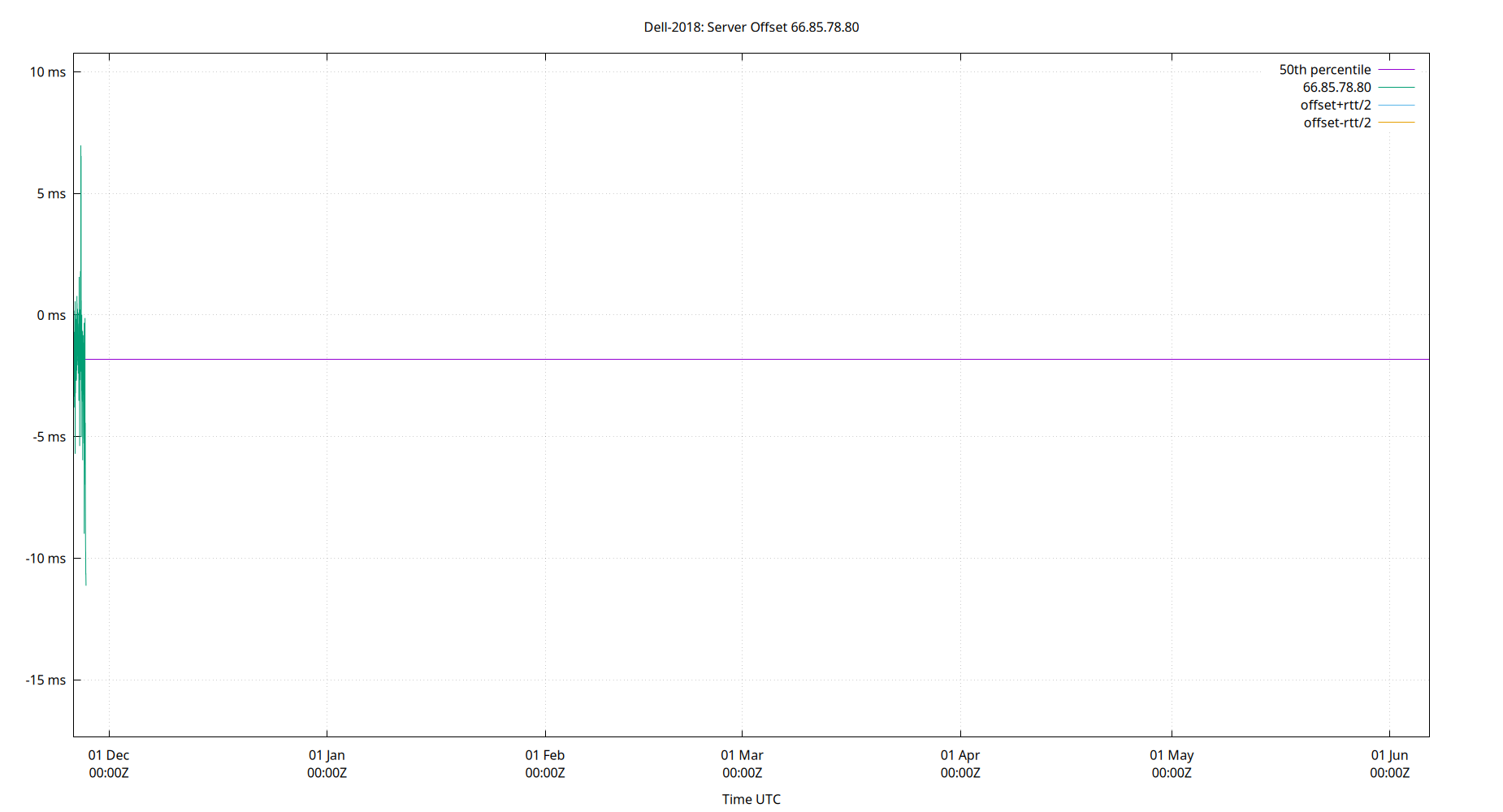Screen dimensions: 1503x812
Task: Expand the legend entry for 66.85.78.80
Action: tap(1335, 87)
